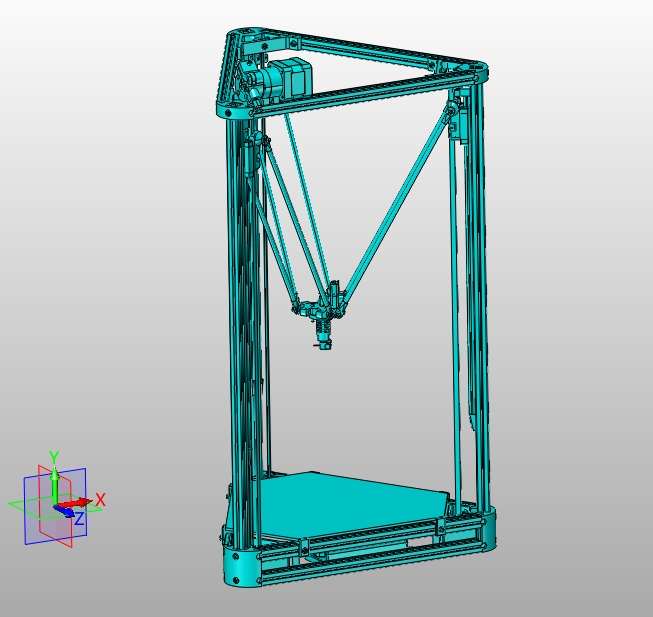This screenshot has width=653, height=617.
Task: Click the green Y axis arrow
Action: click(54, 484)
